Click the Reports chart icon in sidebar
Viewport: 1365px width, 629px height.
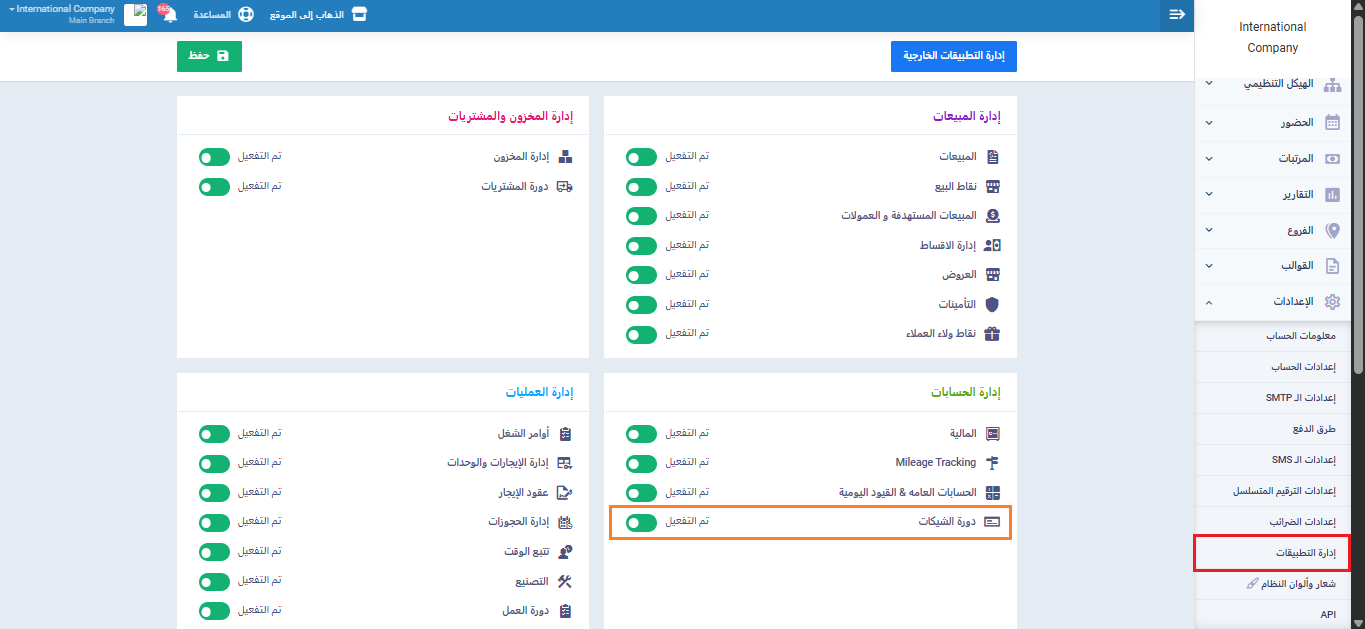(1332, 195)
